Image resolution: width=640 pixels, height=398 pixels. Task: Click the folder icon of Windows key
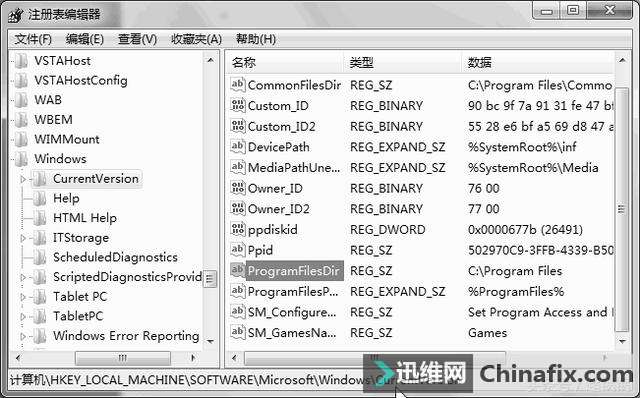click(21, 159)
